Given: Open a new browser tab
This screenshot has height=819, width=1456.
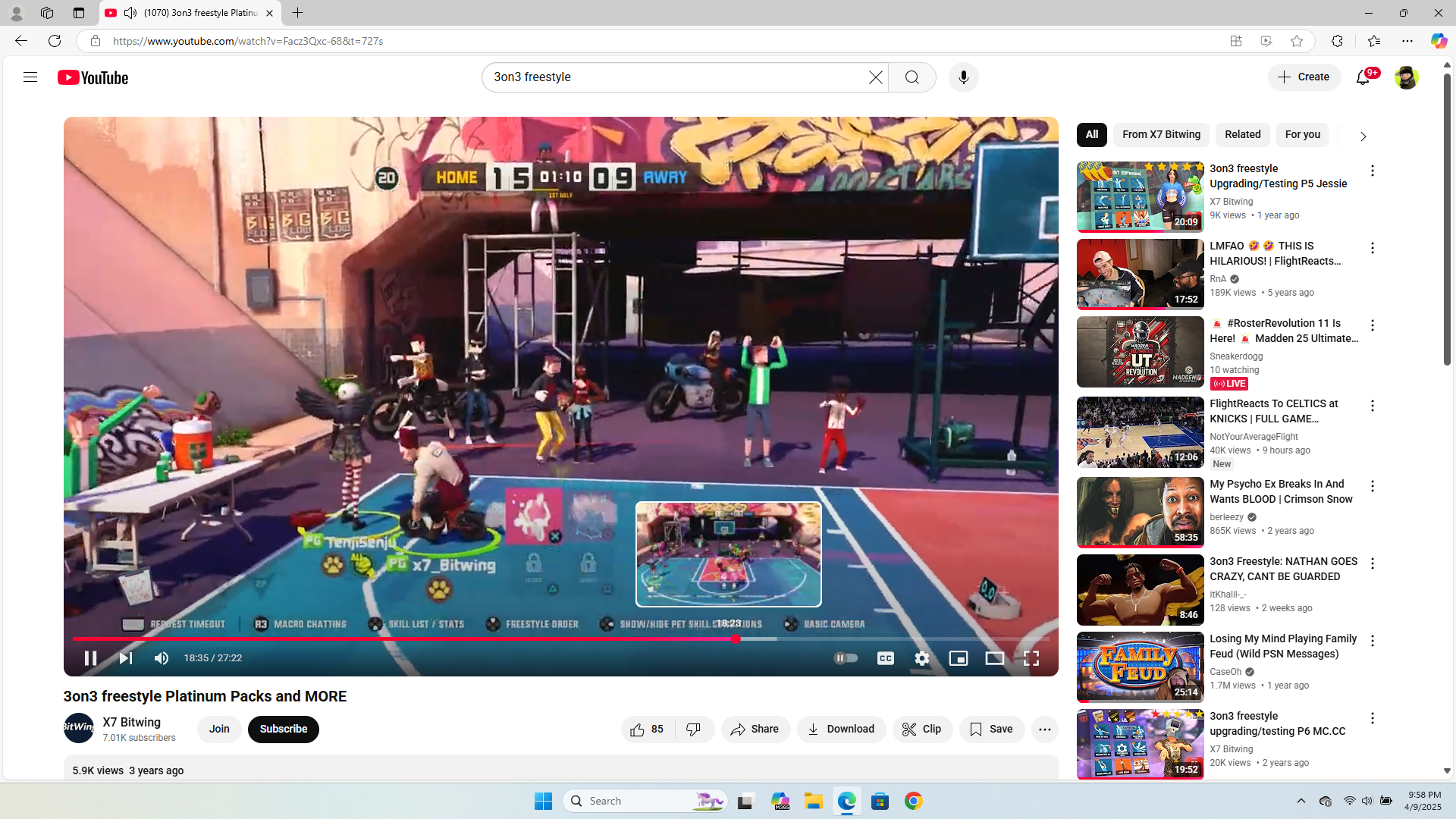Looking at the screenshot, I should tap(298, 13).
